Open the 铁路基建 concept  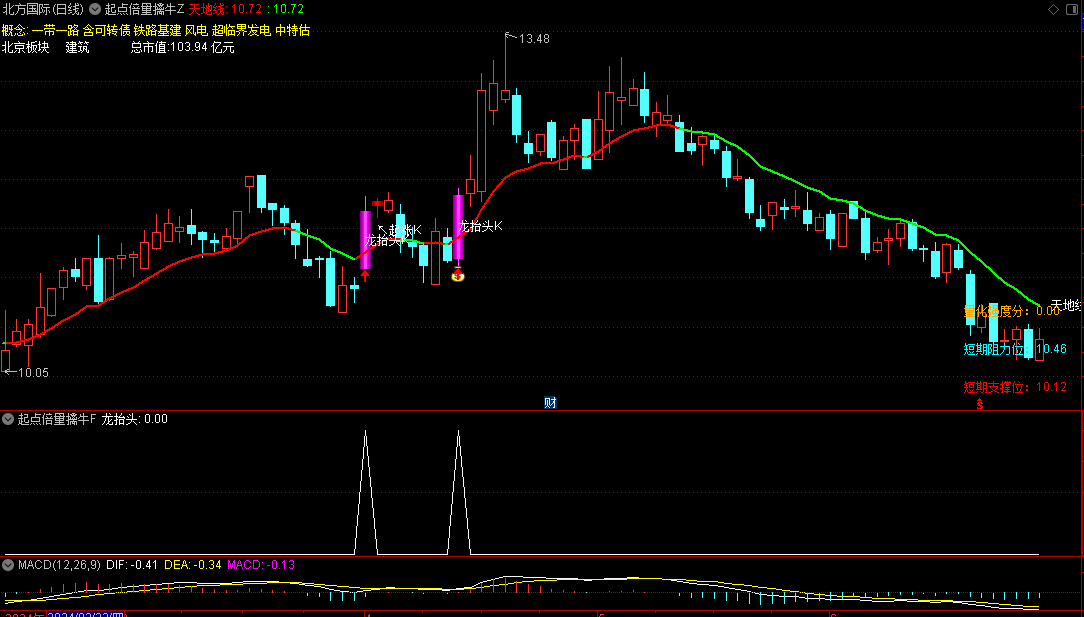click(x=158, y=30)
